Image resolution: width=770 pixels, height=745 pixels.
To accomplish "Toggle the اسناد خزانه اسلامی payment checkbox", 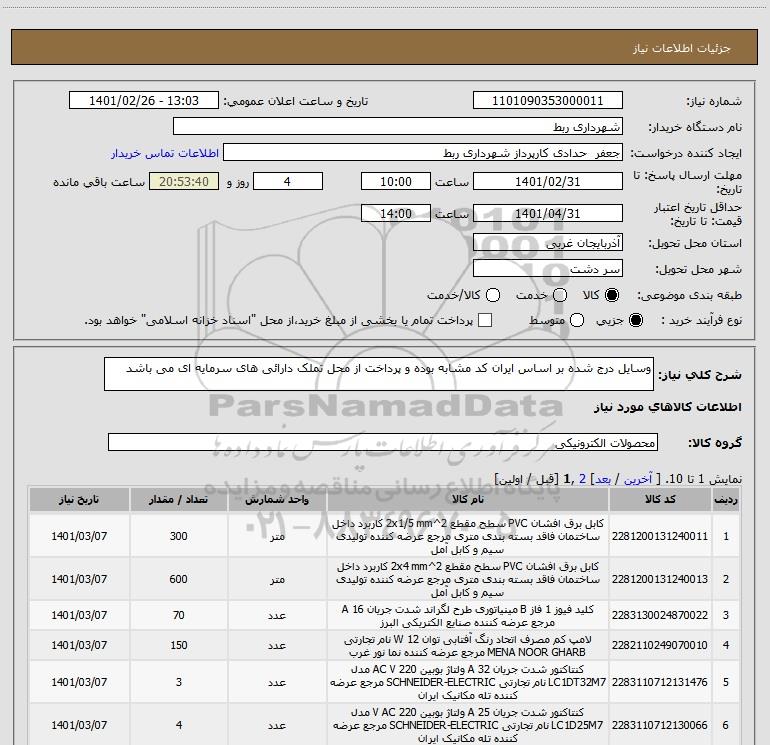I will pos(485,320).
